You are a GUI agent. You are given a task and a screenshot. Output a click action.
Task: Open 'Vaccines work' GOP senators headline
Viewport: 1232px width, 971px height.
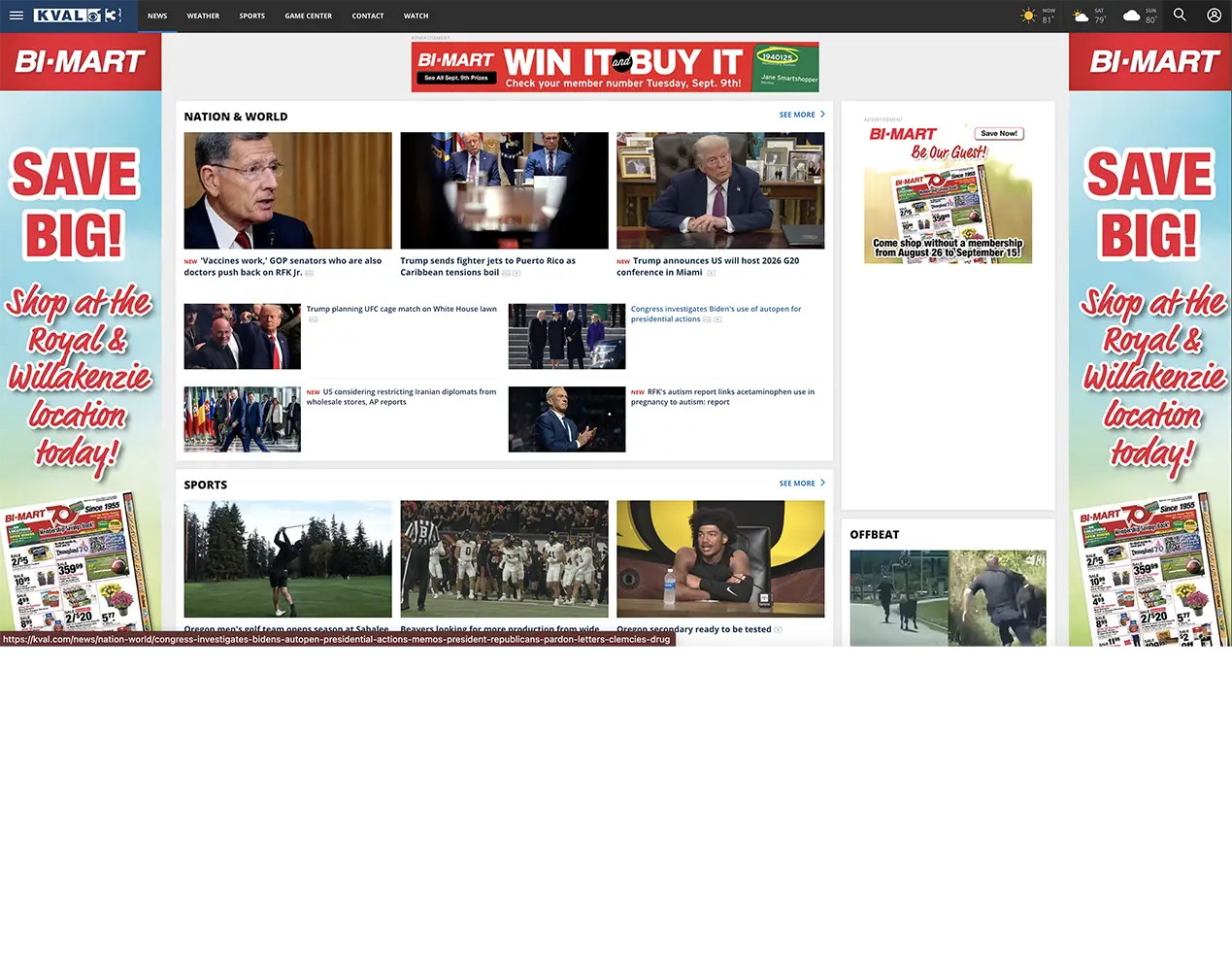pos(283,266)
